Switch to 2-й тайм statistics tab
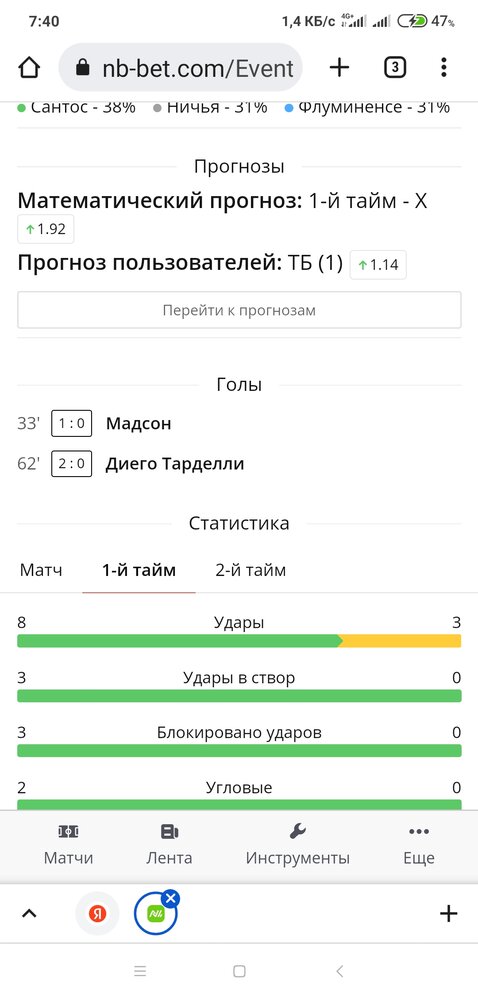478x1000 pixels. (250, 570)
